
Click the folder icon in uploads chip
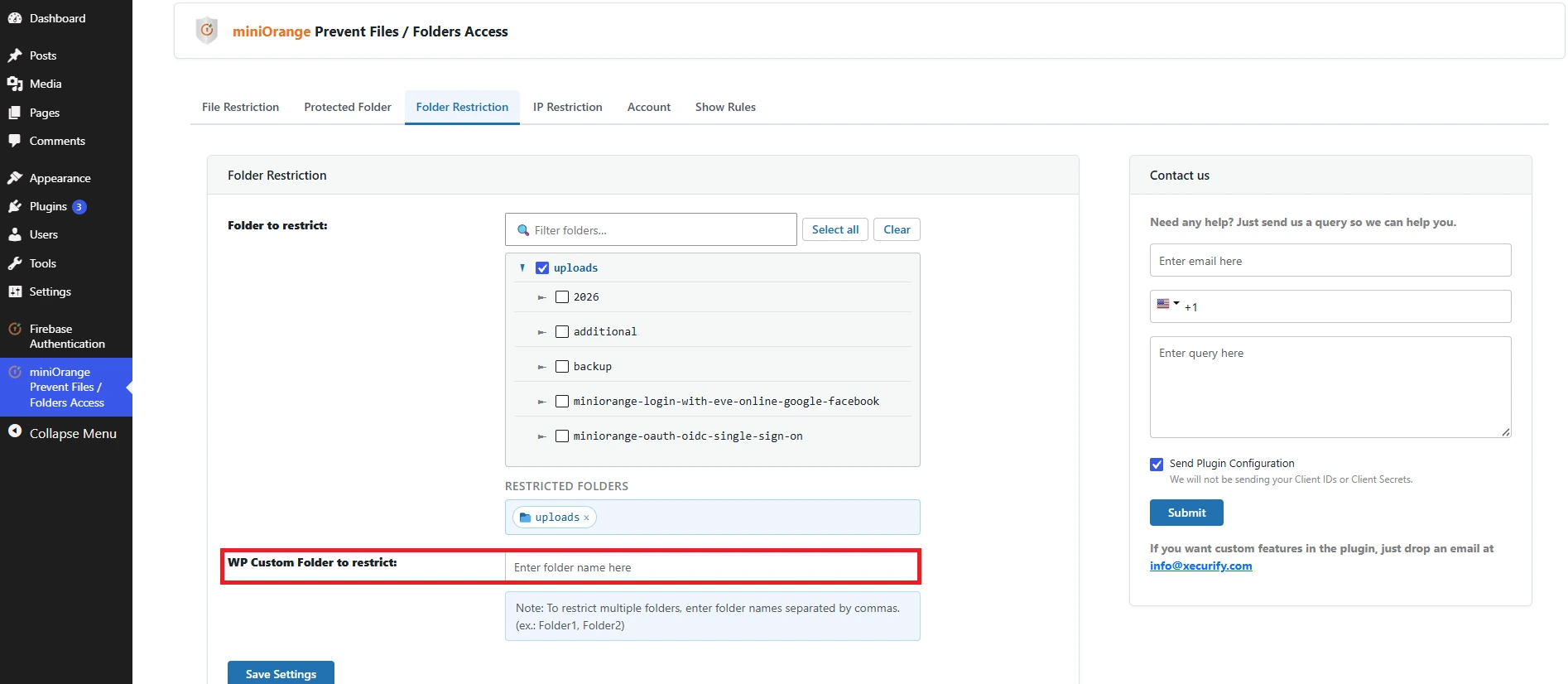tap(525, 518)
